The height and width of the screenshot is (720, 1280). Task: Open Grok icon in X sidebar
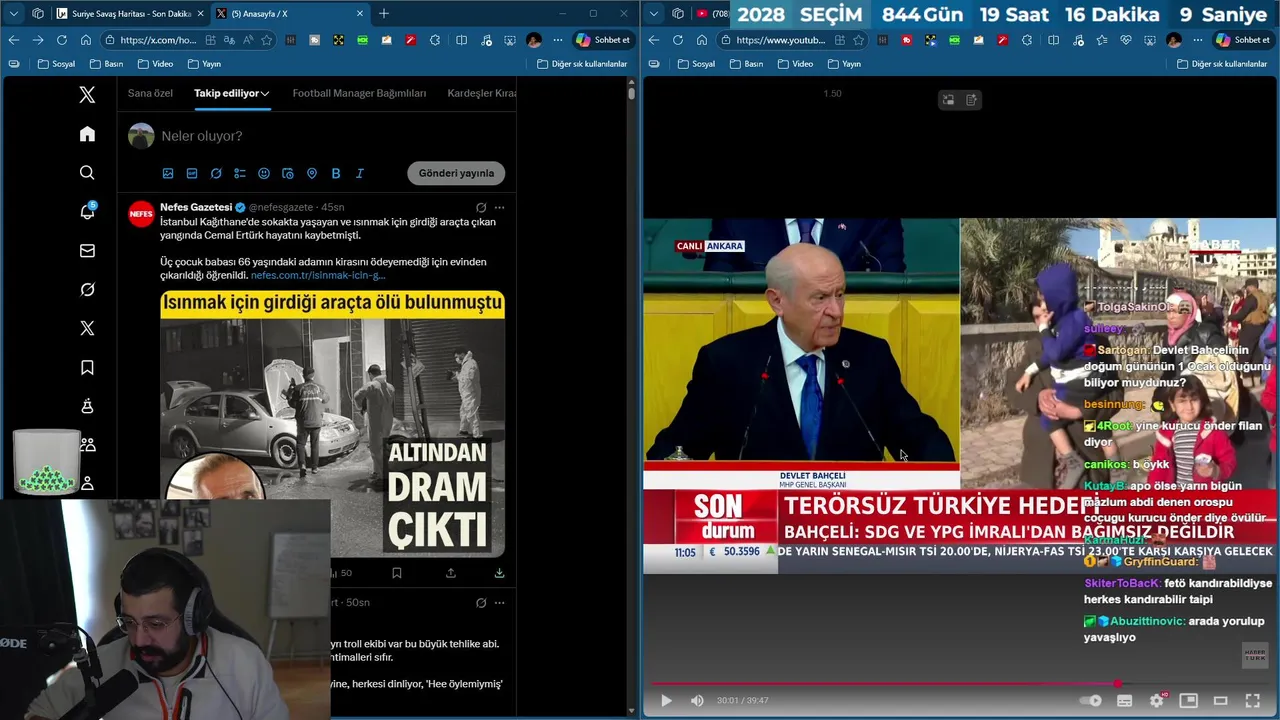pyautogui.click(x=87, y=289)
